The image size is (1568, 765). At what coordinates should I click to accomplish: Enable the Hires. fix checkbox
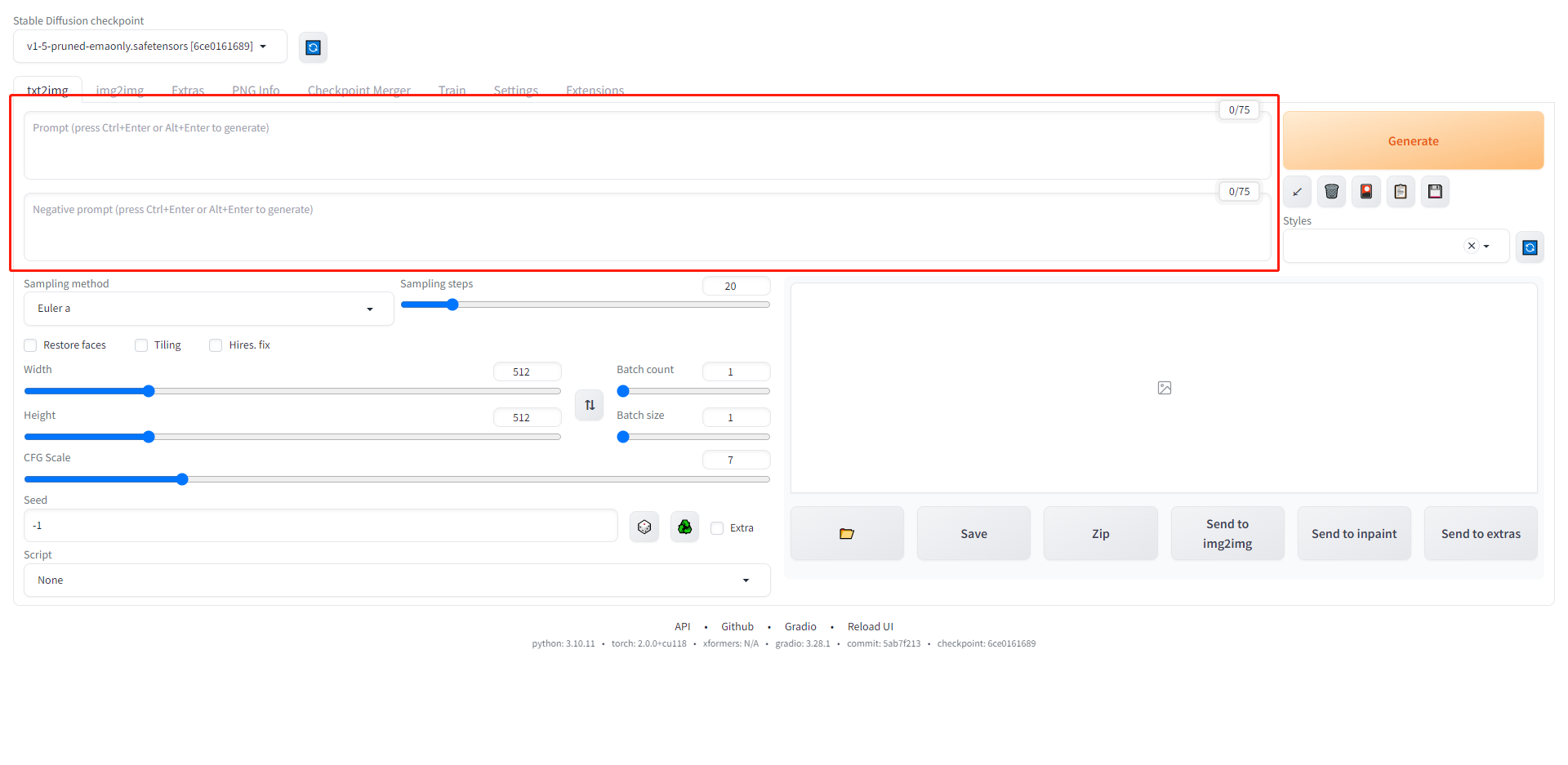click(216, 345)
